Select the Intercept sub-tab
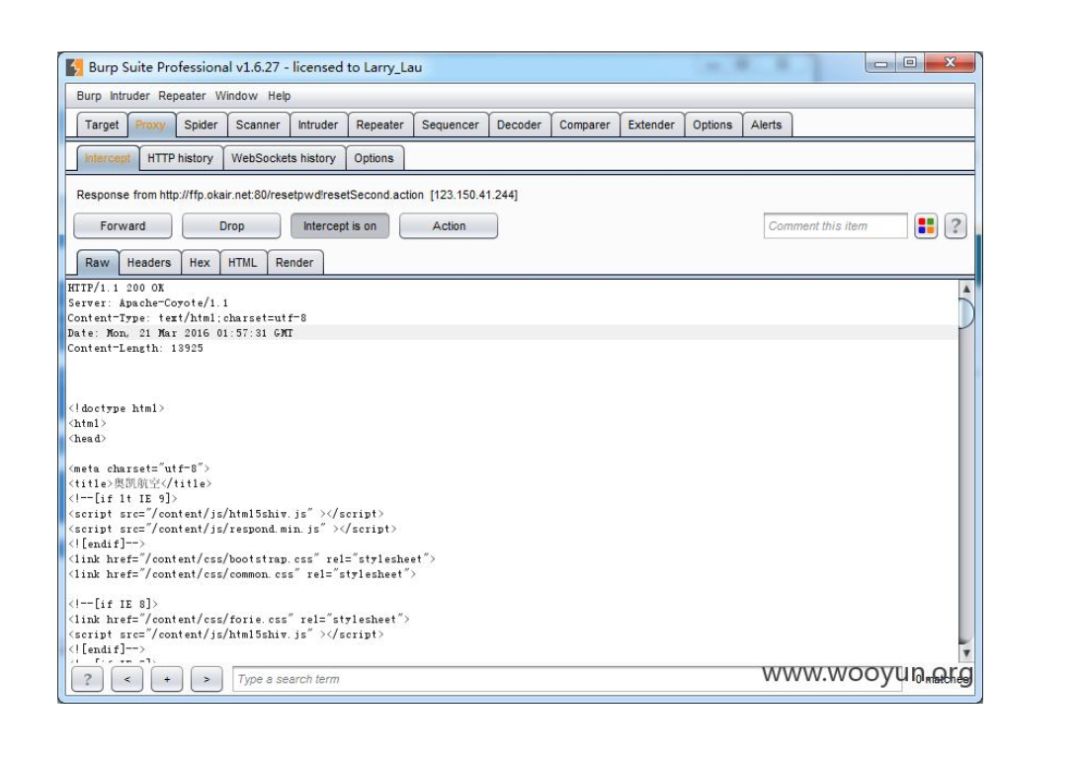The width and height of the screenshot is (1080, 762). pos(107,158)
